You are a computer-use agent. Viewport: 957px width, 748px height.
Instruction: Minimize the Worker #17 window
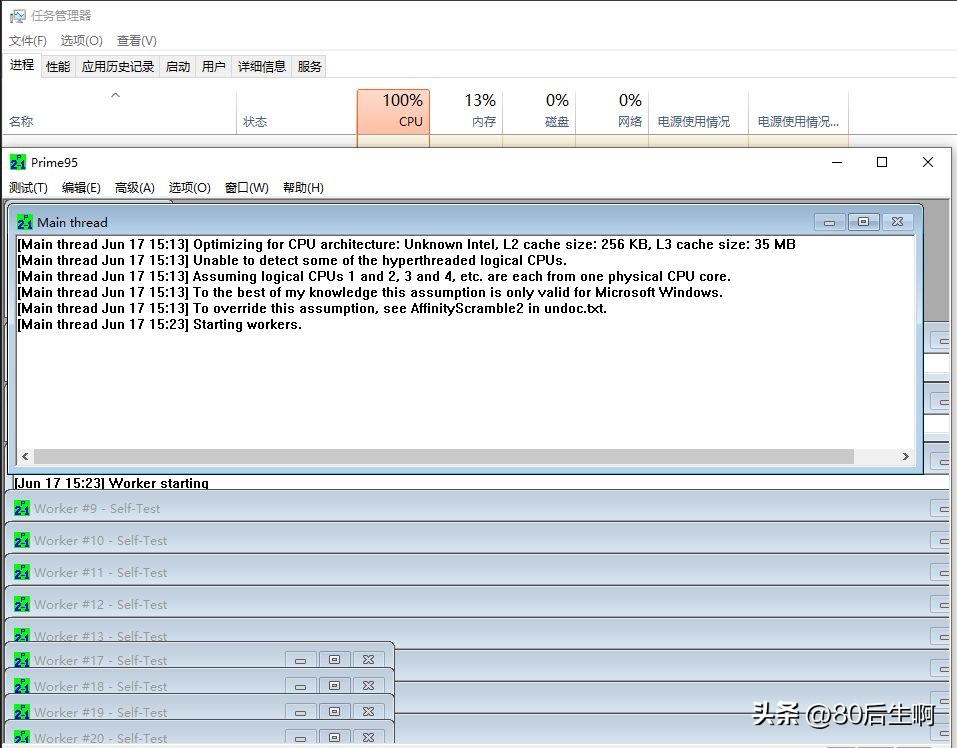[x=300, y=660]
